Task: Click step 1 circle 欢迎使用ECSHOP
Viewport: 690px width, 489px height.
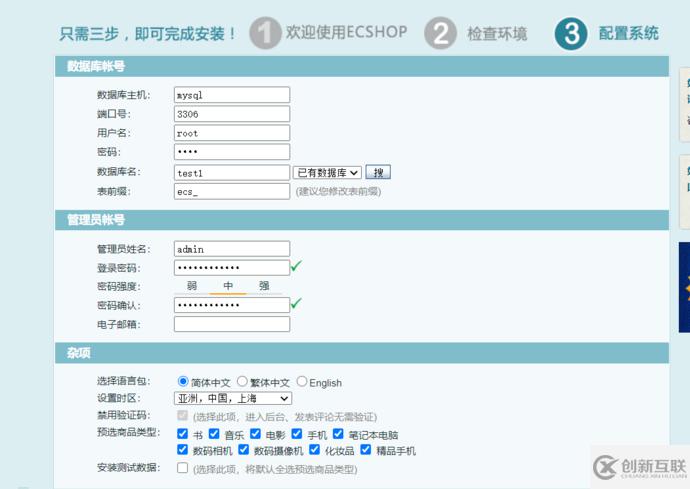Action: point(265,33)
